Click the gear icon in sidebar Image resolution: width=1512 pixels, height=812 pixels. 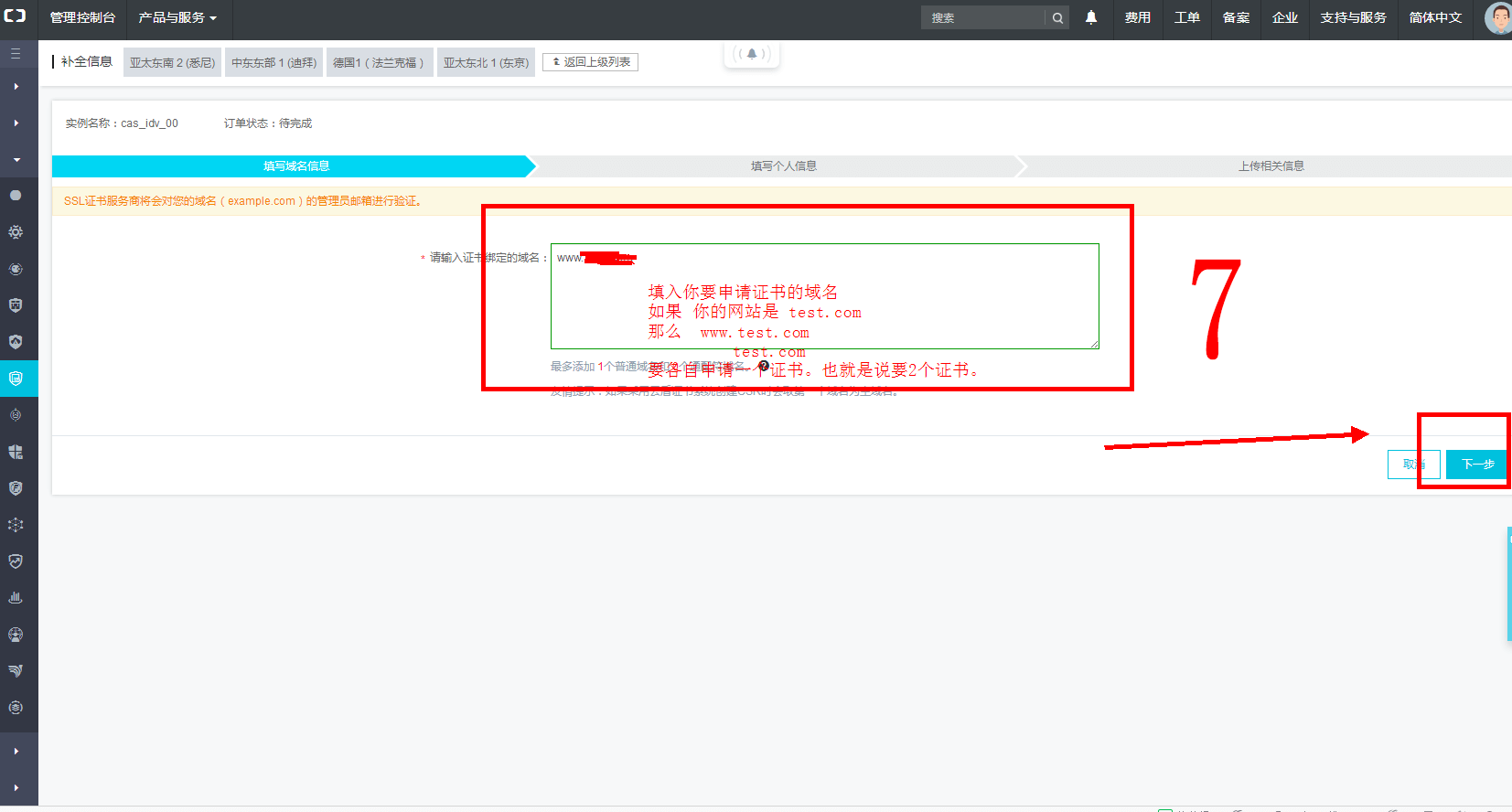tap(16, 232)
